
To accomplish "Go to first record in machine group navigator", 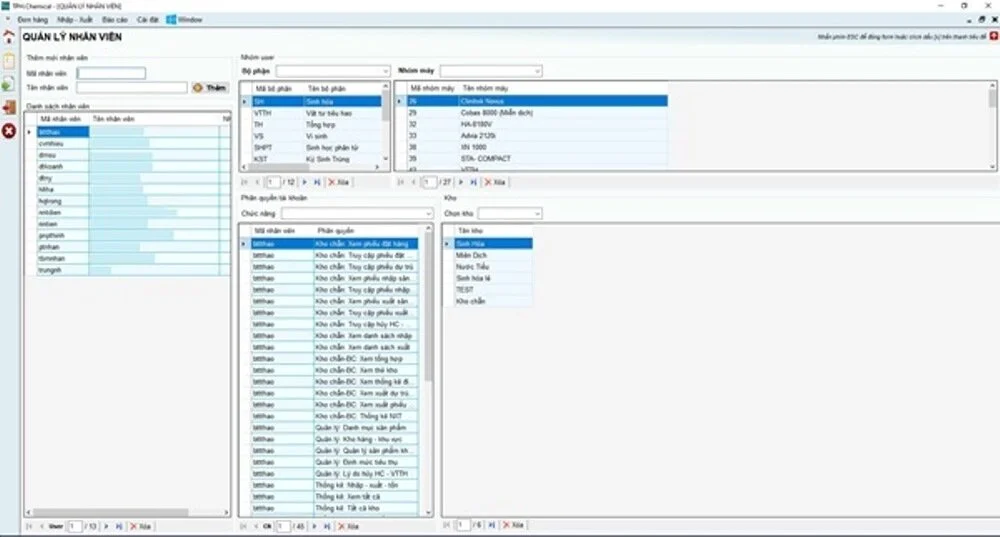I will (401, 182).
